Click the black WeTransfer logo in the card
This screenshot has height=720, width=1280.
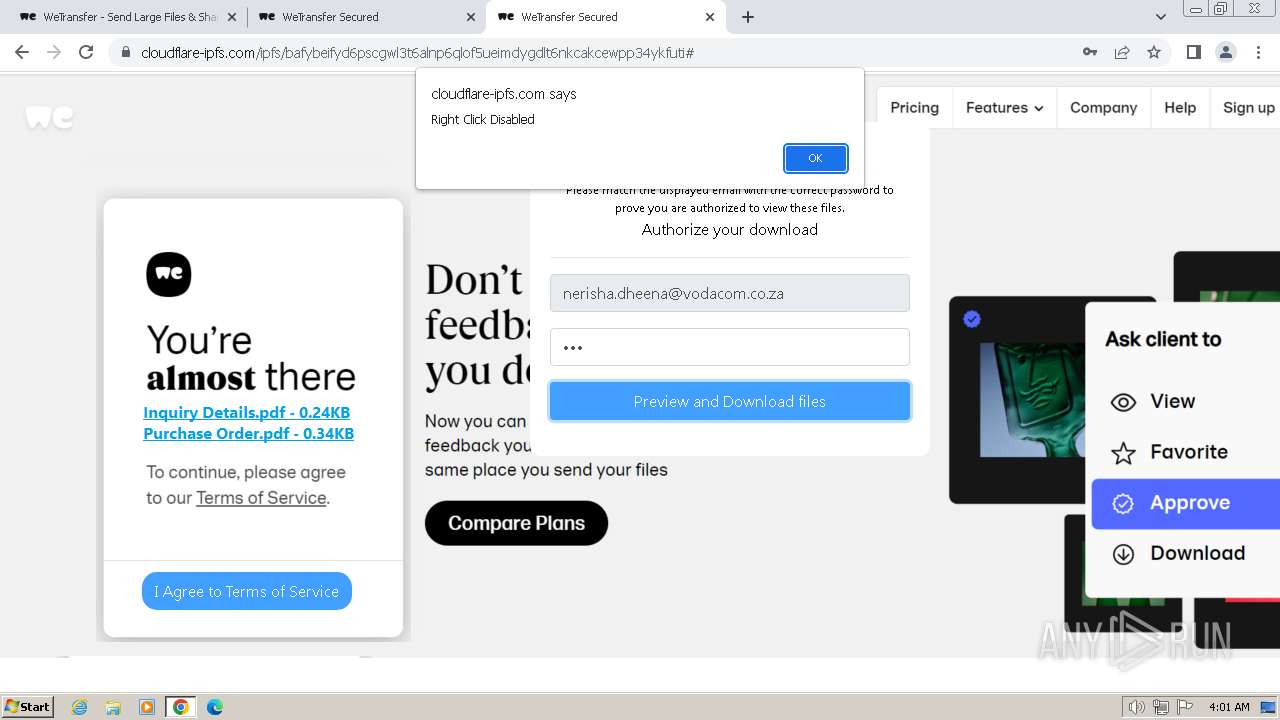(x=169, y=274)
